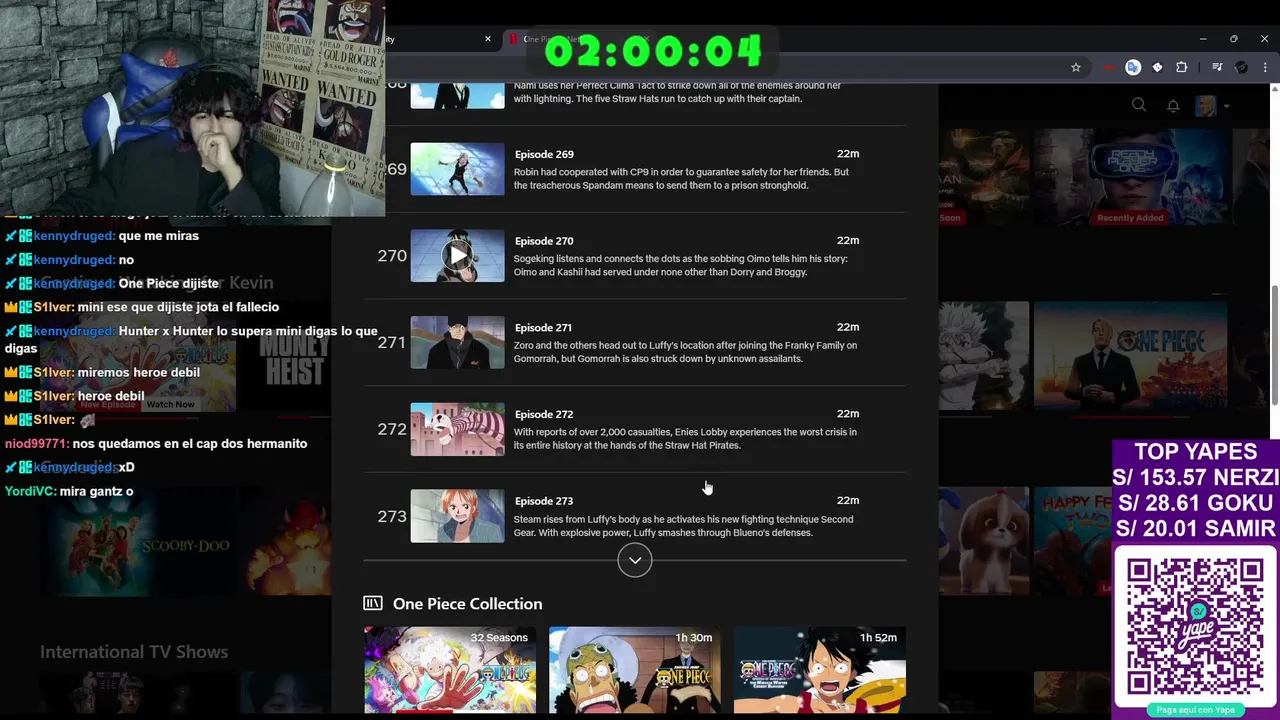Open the Episode 269 thumbnail
Viewport: 1280px width, 720px height.
pos(457,168)
